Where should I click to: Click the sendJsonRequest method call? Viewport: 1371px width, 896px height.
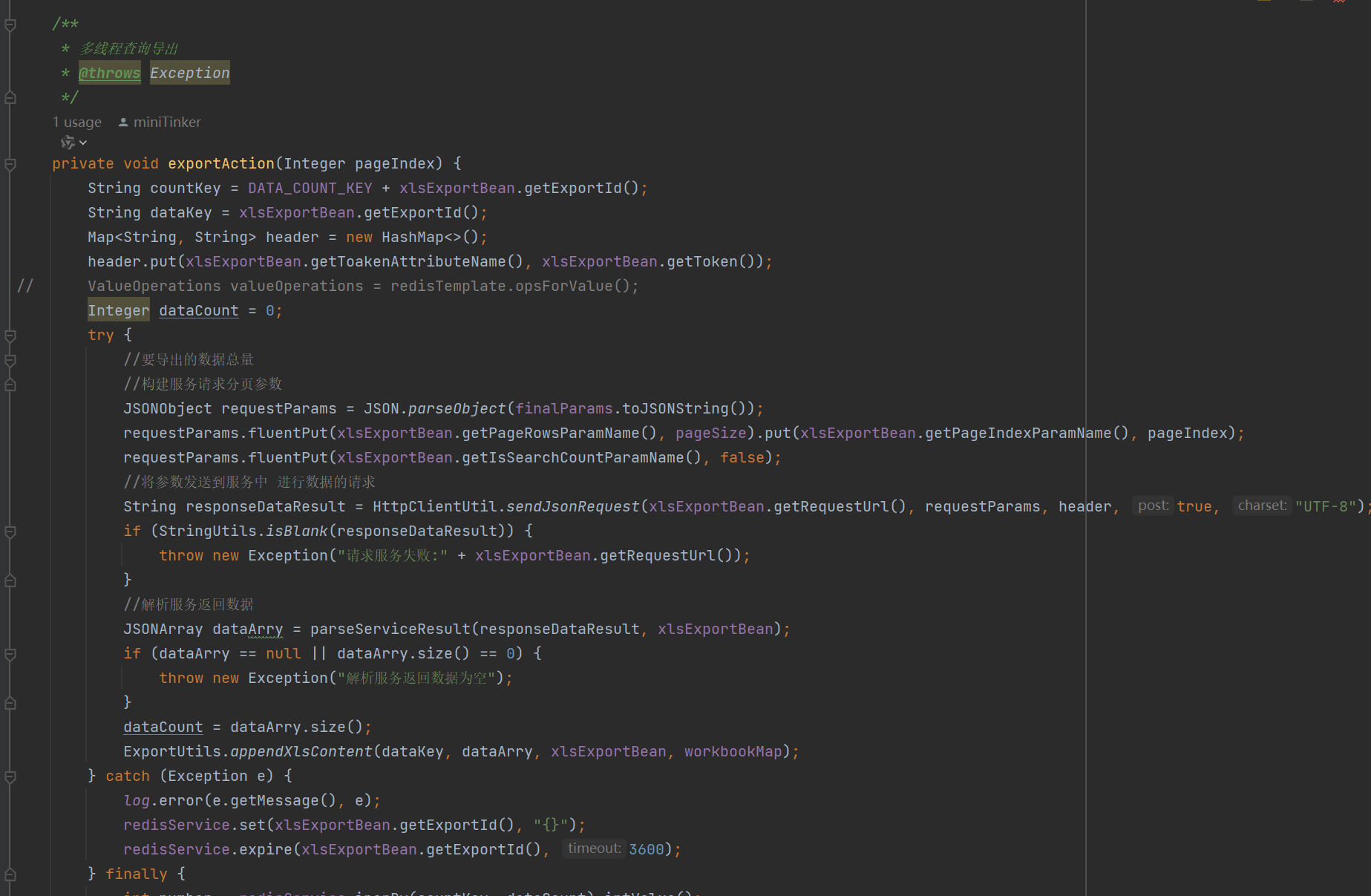tap(573, 506)
